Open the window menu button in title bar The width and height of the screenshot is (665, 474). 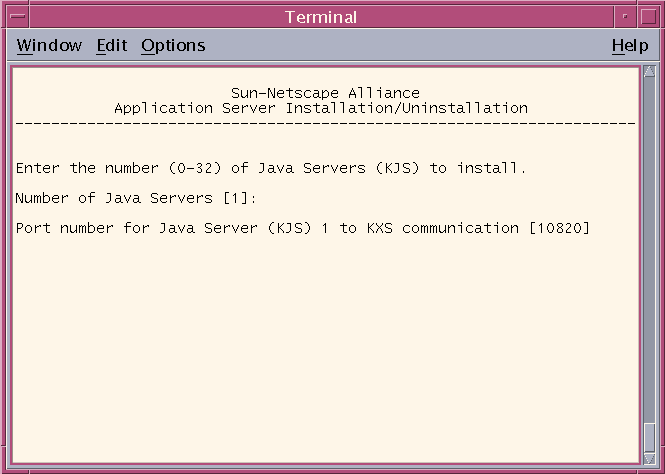(x=18, y=17)
